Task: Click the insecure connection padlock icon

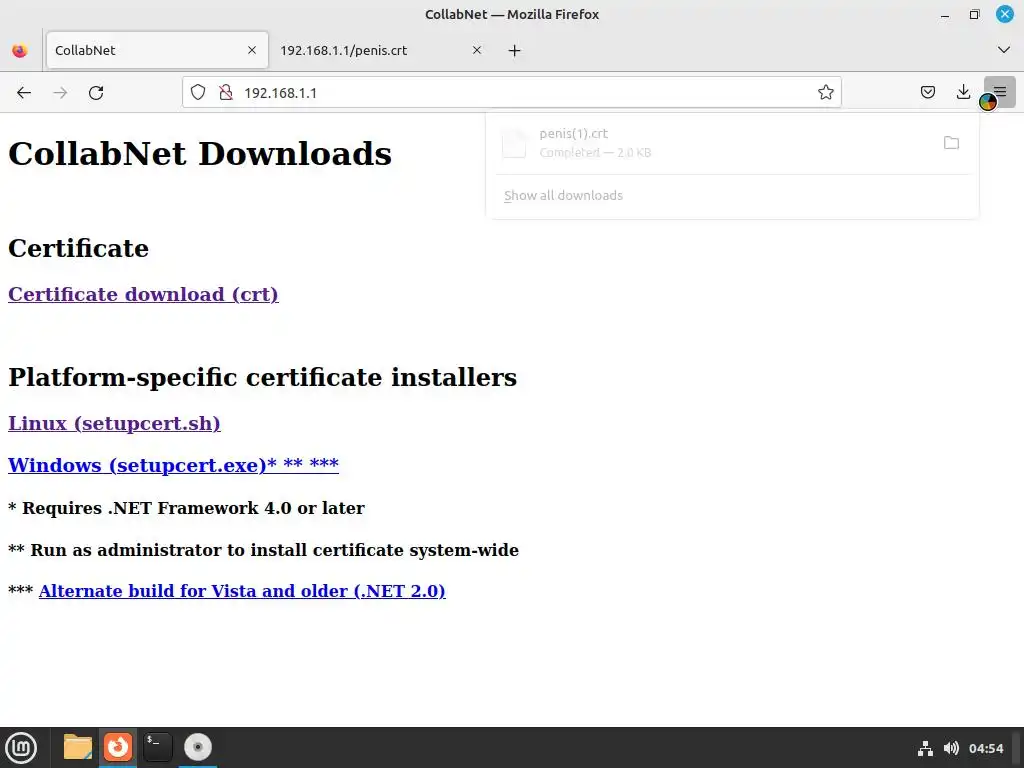Action: (x=226, y=93)
